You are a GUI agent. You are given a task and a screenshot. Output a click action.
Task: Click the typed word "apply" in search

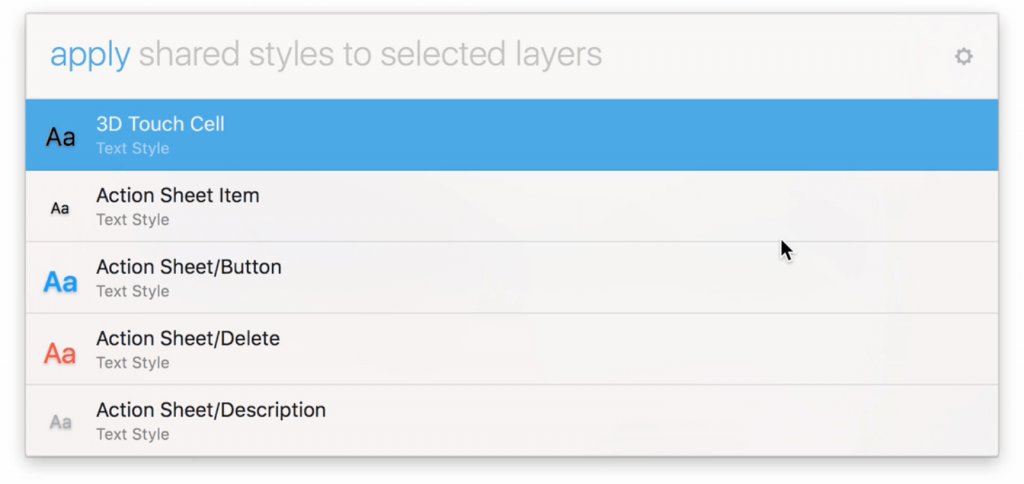[90, 55]
